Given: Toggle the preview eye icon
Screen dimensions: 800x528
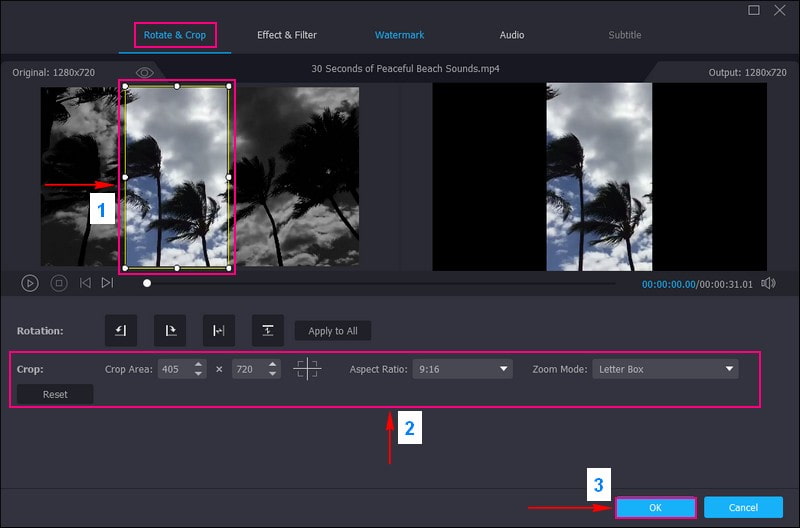Looking at the screenshot, I should pyautogui.click(x=145, y=73).
